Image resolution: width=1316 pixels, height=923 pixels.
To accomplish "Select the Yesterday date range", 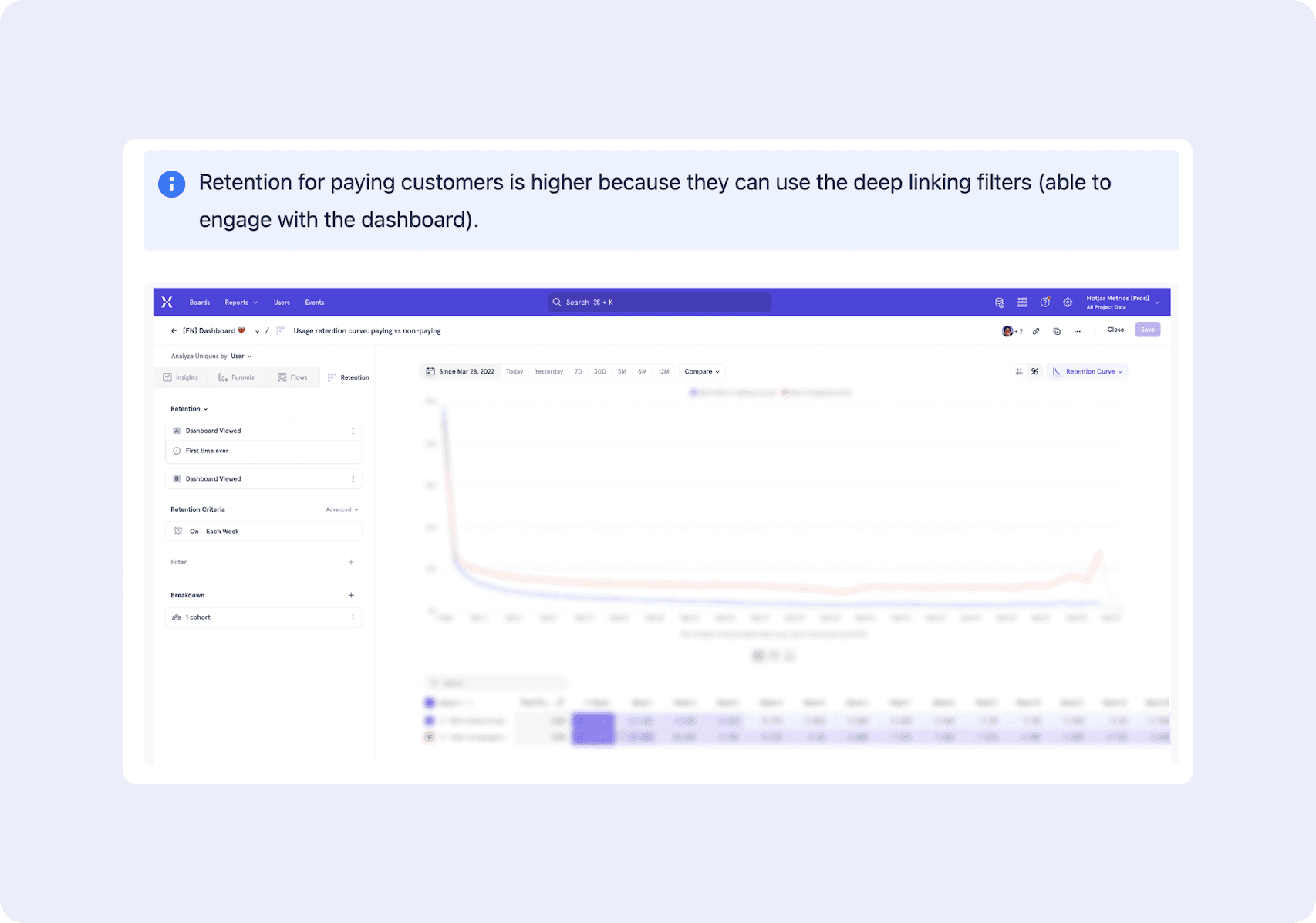I will click(549, 372).
